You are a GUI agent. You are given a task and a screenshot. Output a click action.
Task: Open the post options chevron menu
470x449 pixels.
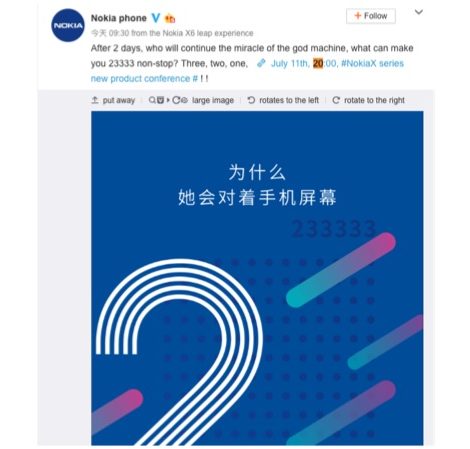point(419,12)
